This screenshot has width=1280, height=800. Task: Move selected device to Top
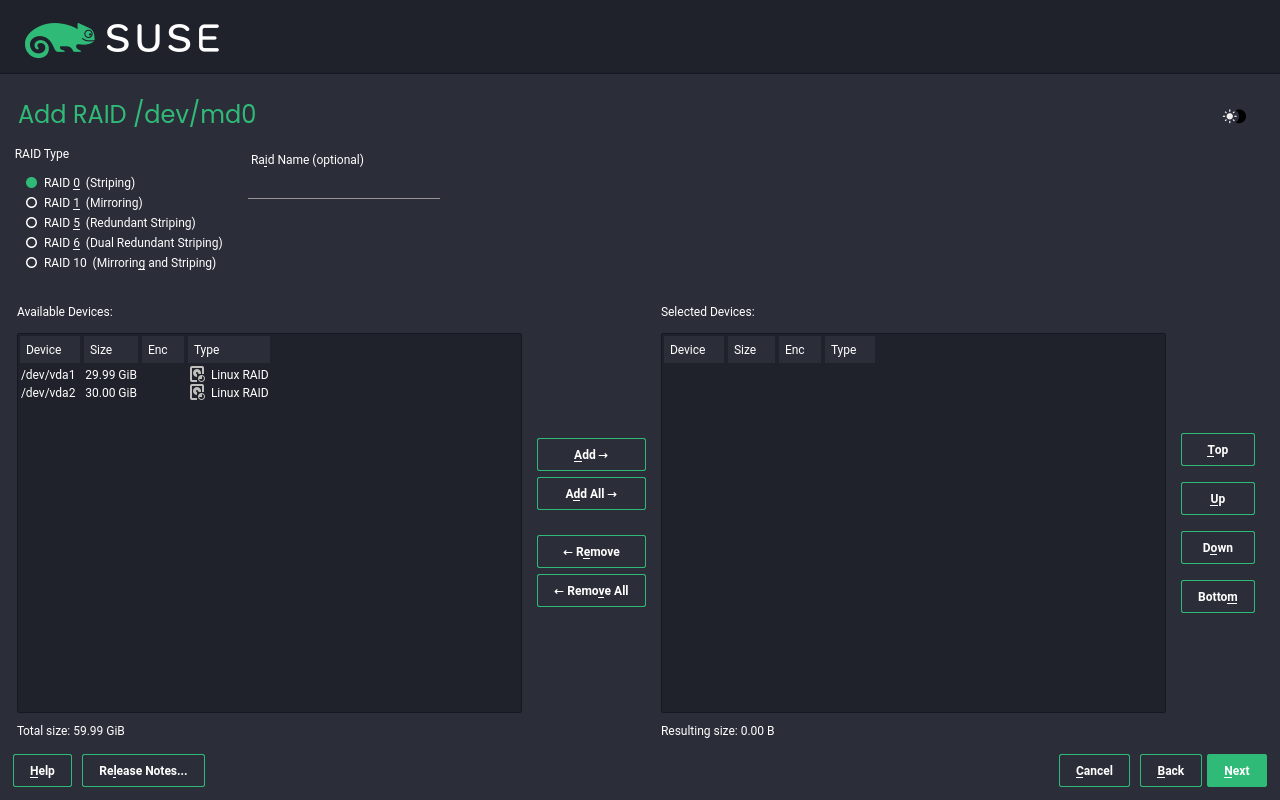tap(1217, 450)
